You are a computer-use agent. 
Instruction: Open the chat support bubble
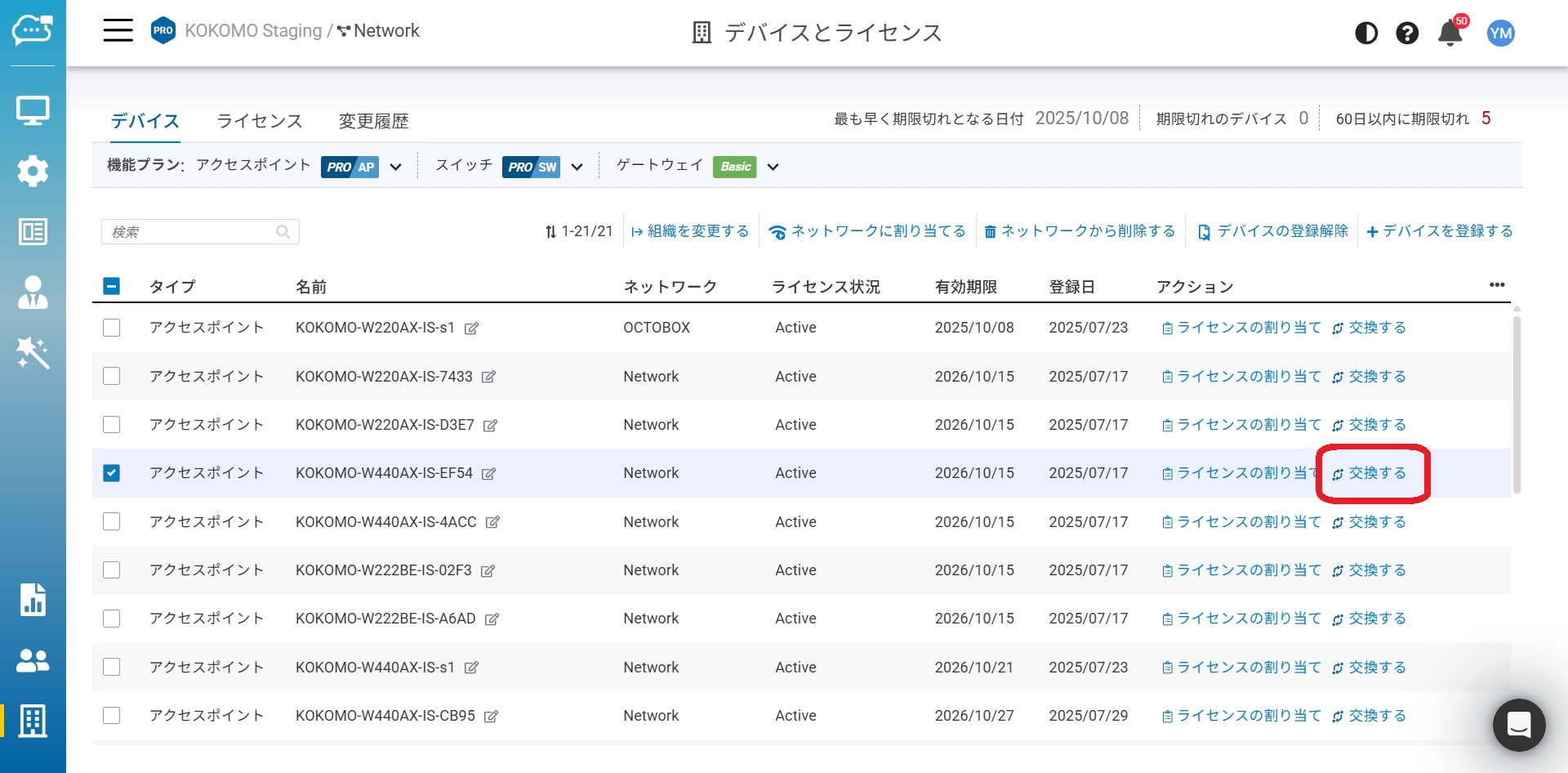click(1518, 724)
